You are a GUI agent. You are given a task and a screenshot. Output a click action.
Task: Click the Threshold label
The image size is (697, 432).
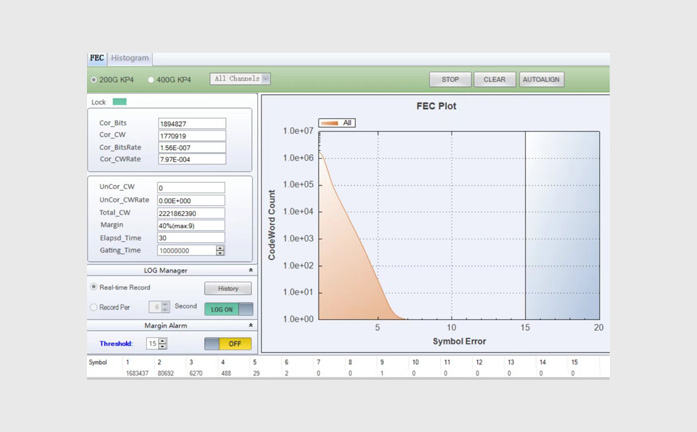pyautogui.click(x=116, y=344)
